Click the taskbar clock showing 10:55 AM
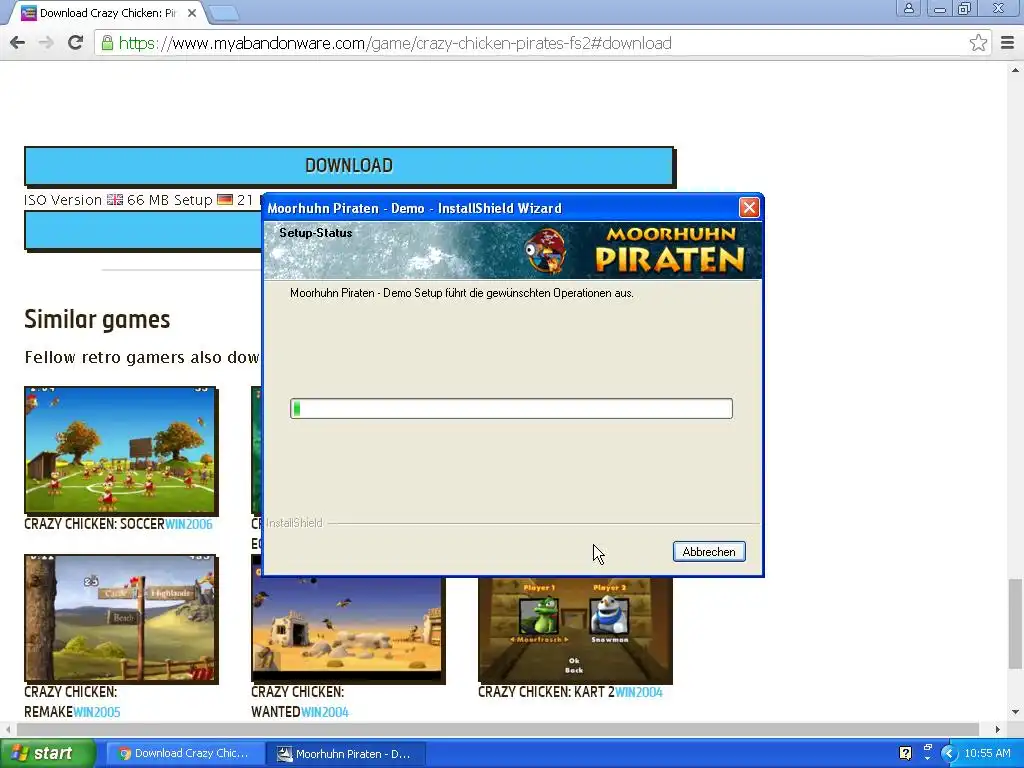Image resolution: width=1024 pixels, height=768 pixels. [987, 754]
